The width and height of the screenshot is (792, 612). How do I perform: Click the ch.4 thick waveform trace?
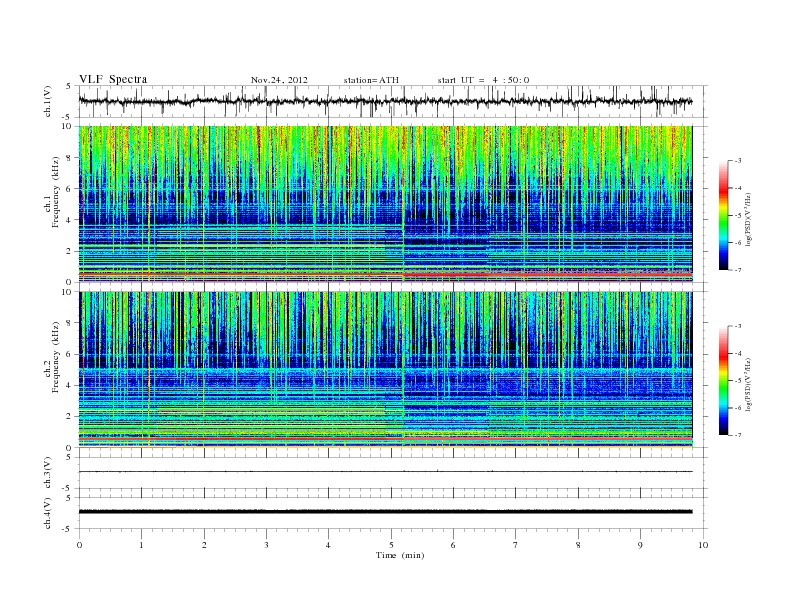pos(385,512)
